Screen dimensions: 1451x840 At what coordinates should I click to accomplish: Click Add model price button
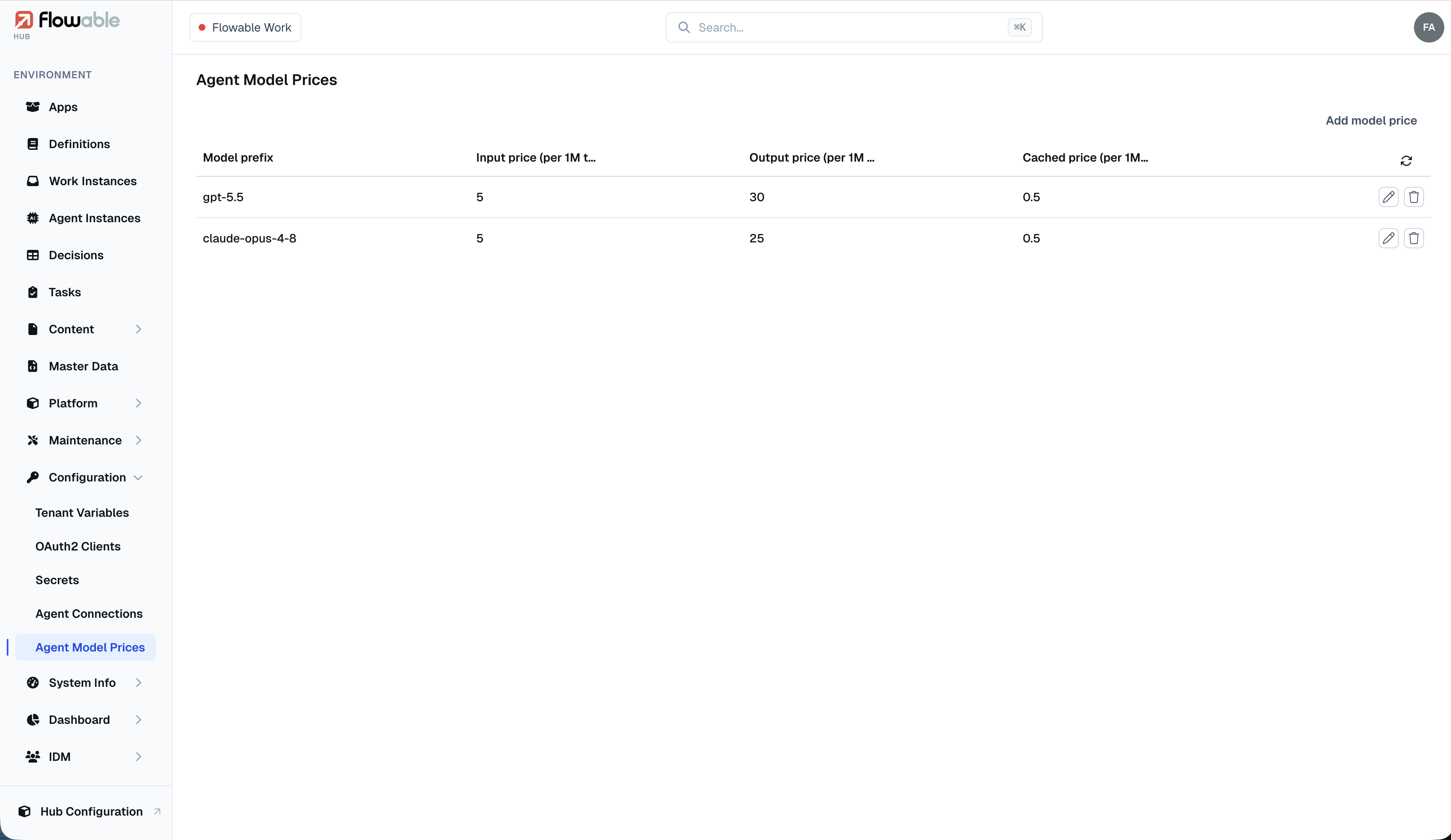click(1371, 120)
